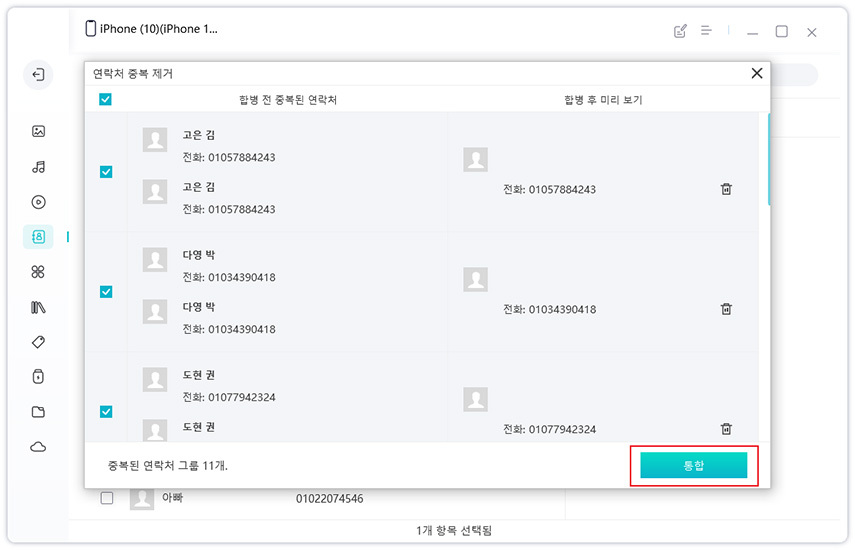Delete merged preview for 01034390418

[x=726, y=309]
